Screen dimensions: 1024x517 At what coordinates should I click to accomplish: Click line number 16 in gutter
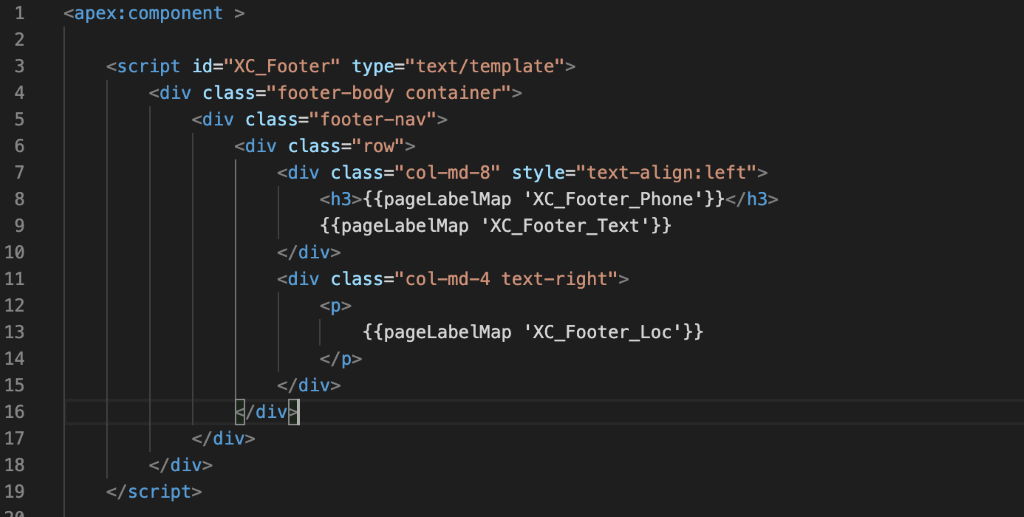tap(14, 412)
